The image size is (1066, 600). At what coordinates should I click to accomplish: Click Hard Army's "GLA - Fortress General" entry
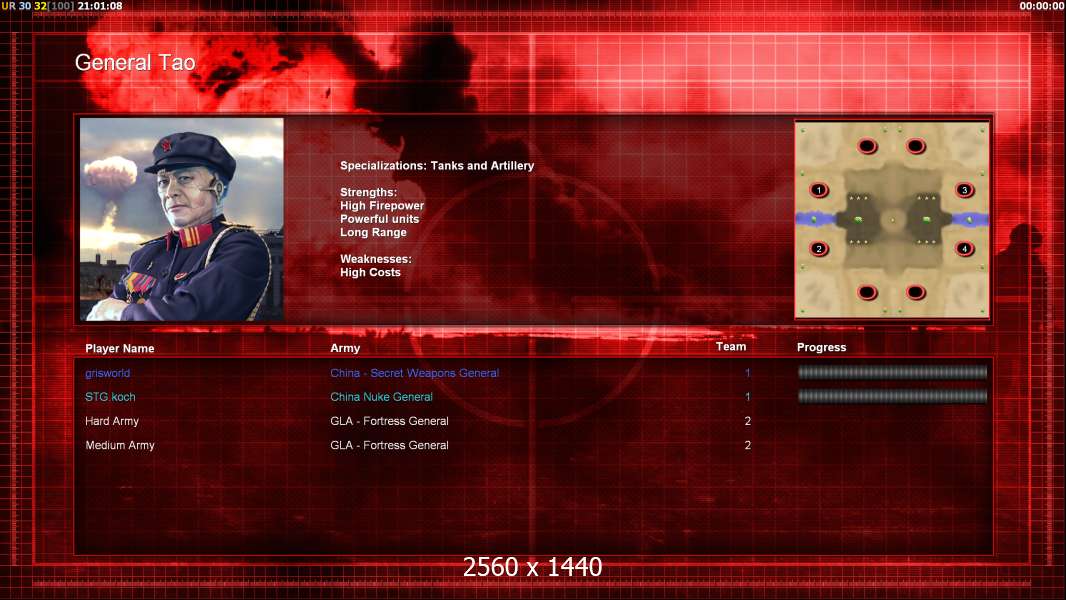point(390,421)
